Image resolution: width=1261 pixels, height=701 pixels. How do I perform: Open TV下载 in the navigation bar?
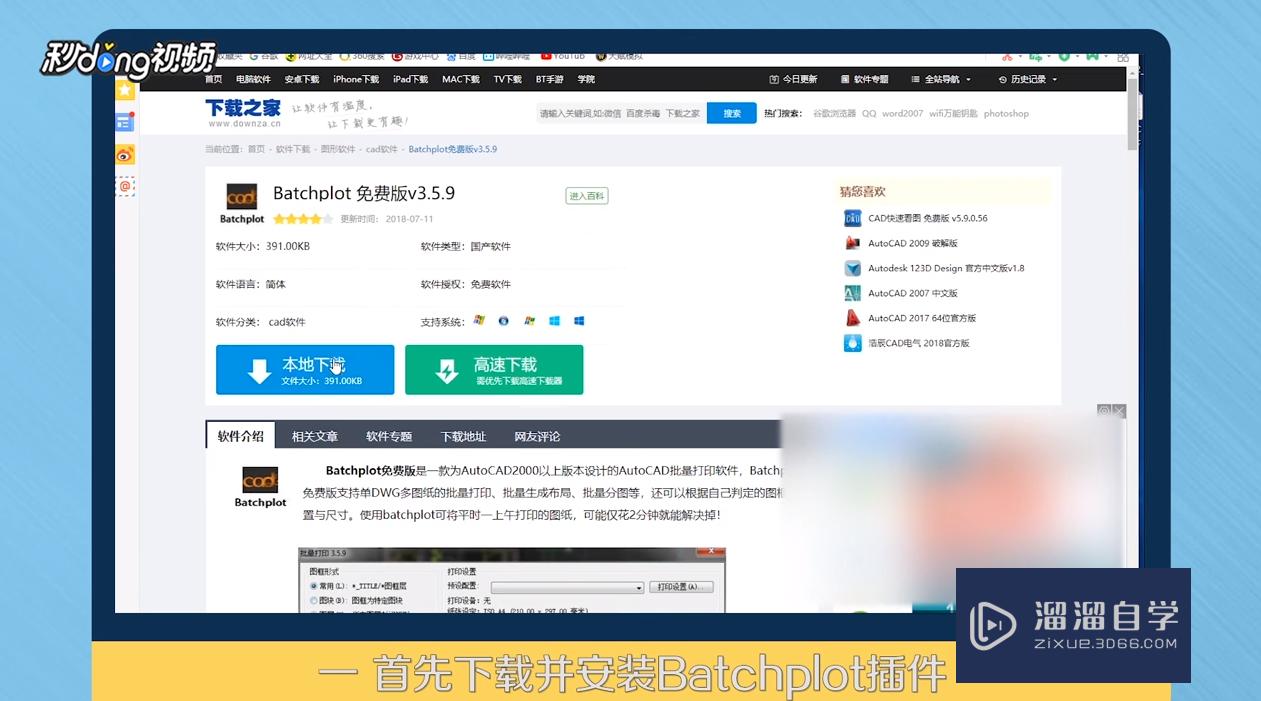[x=508, y=79]
